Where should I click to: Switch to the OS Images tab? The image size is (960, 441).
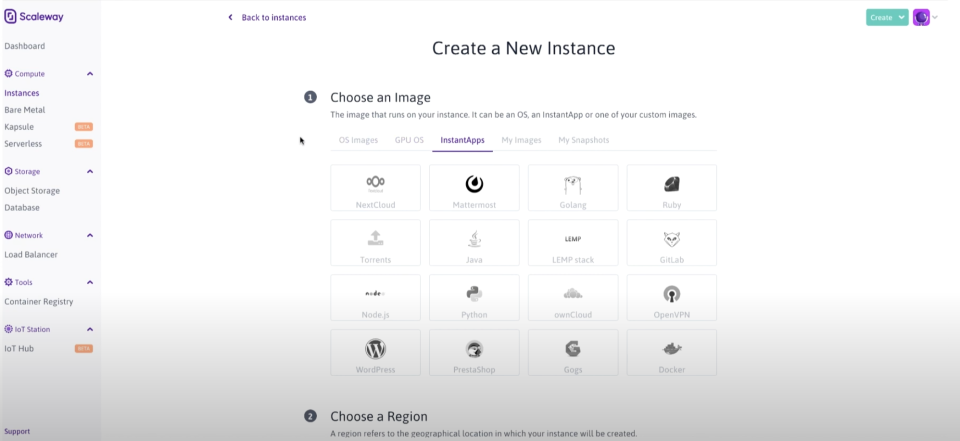pyautogui.click(x=358, y=140)
